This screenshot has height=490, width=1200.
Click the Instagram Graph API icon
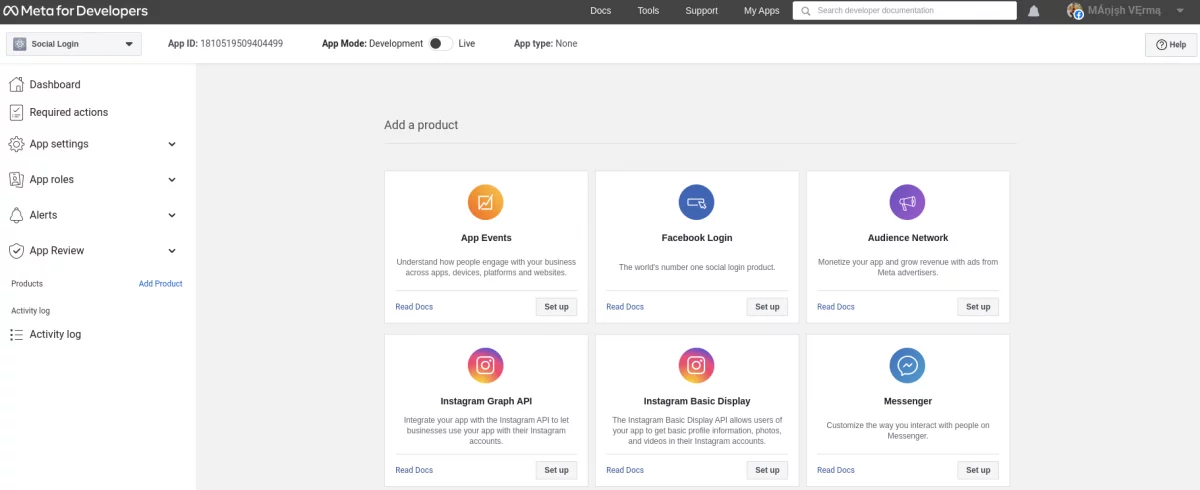(x=486, y=366)
